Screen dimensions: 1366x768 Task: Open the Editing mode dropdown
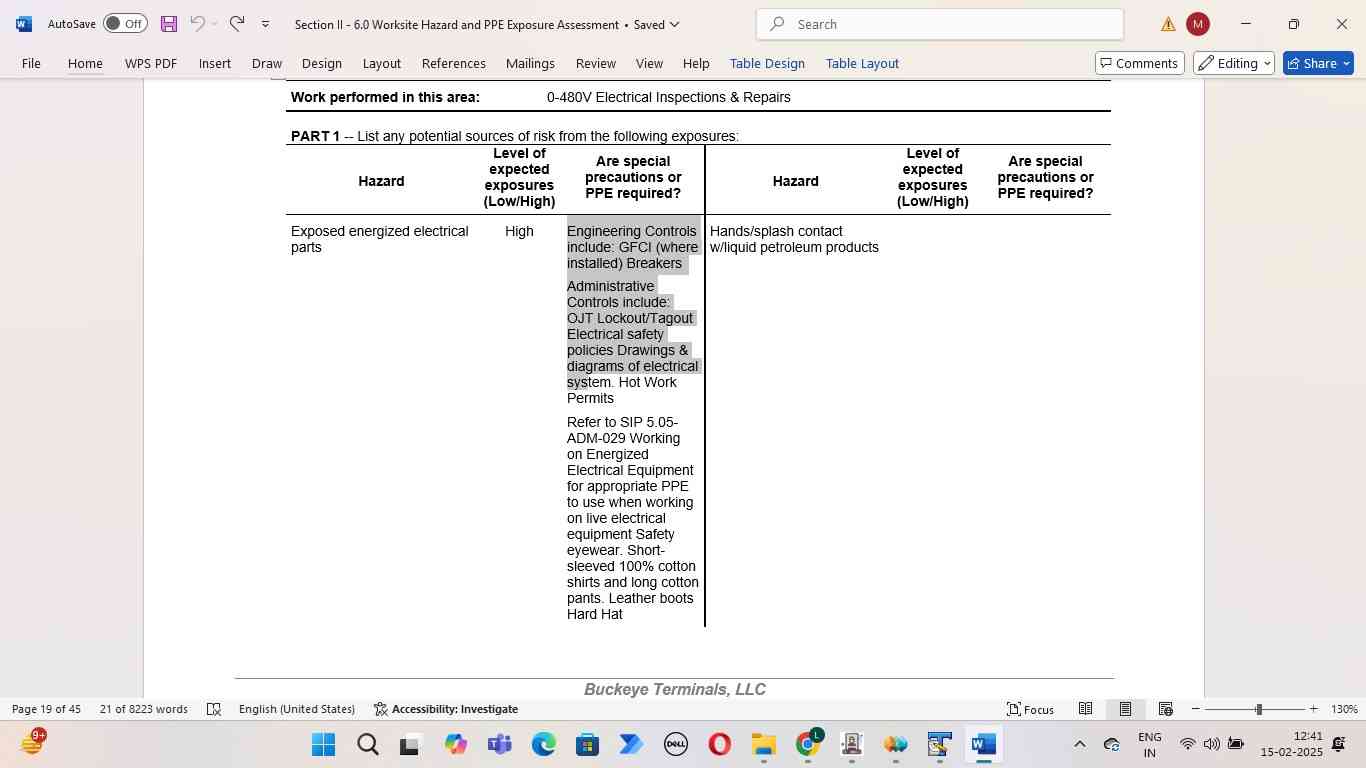[1234, 63]
